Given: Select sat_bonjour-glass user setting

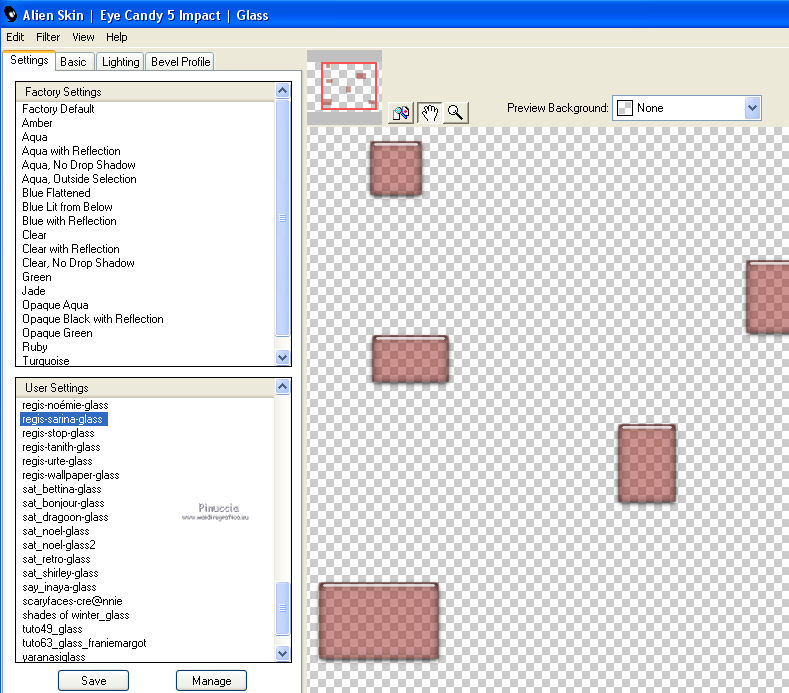Looking at the screenshot, I should [63, 503].
